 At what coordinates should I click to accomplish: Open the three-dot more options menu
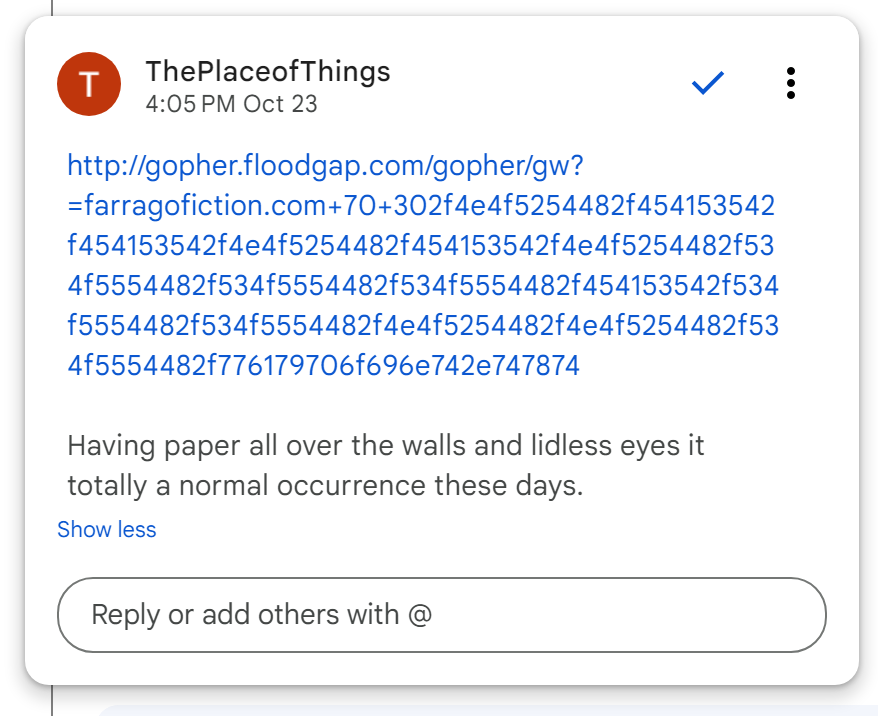[790, 84]
